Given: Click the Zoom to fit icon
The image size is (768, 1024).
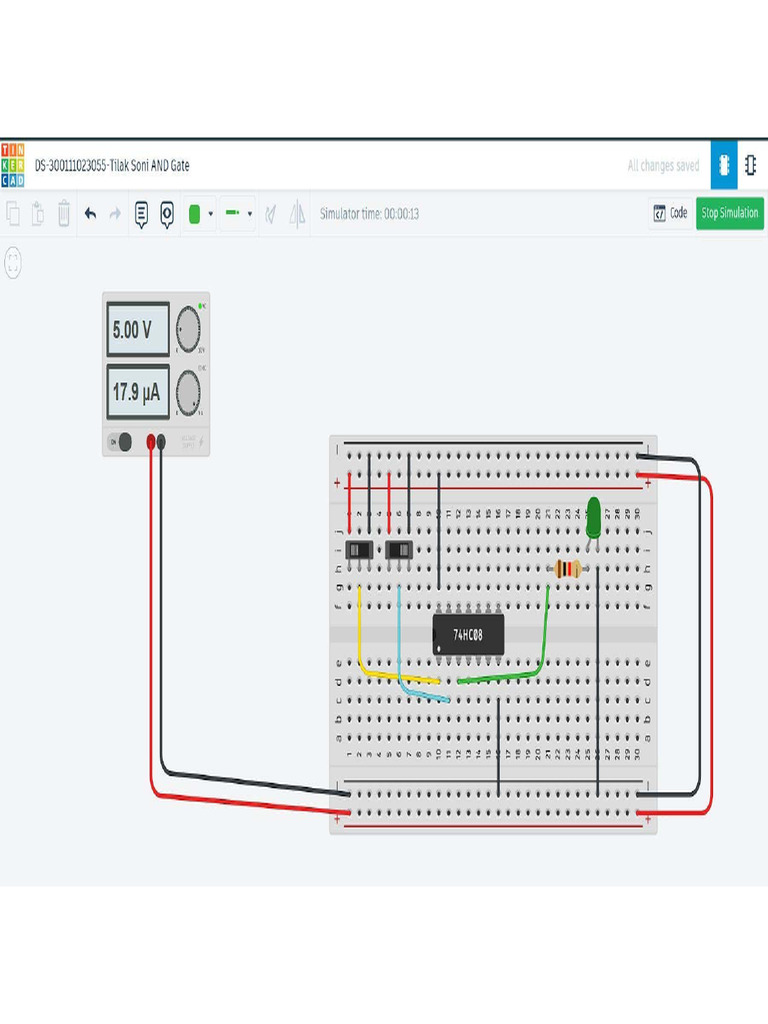Looking at the screenshot, I should (12, 263).
